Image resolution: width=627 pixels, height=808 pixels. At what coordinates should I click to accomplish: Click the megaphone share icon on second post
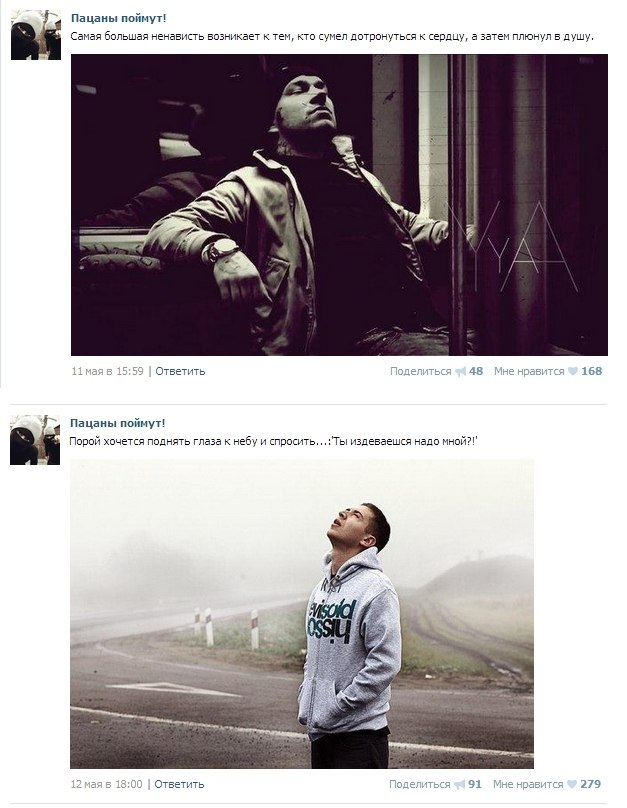[x=459, y=785]
